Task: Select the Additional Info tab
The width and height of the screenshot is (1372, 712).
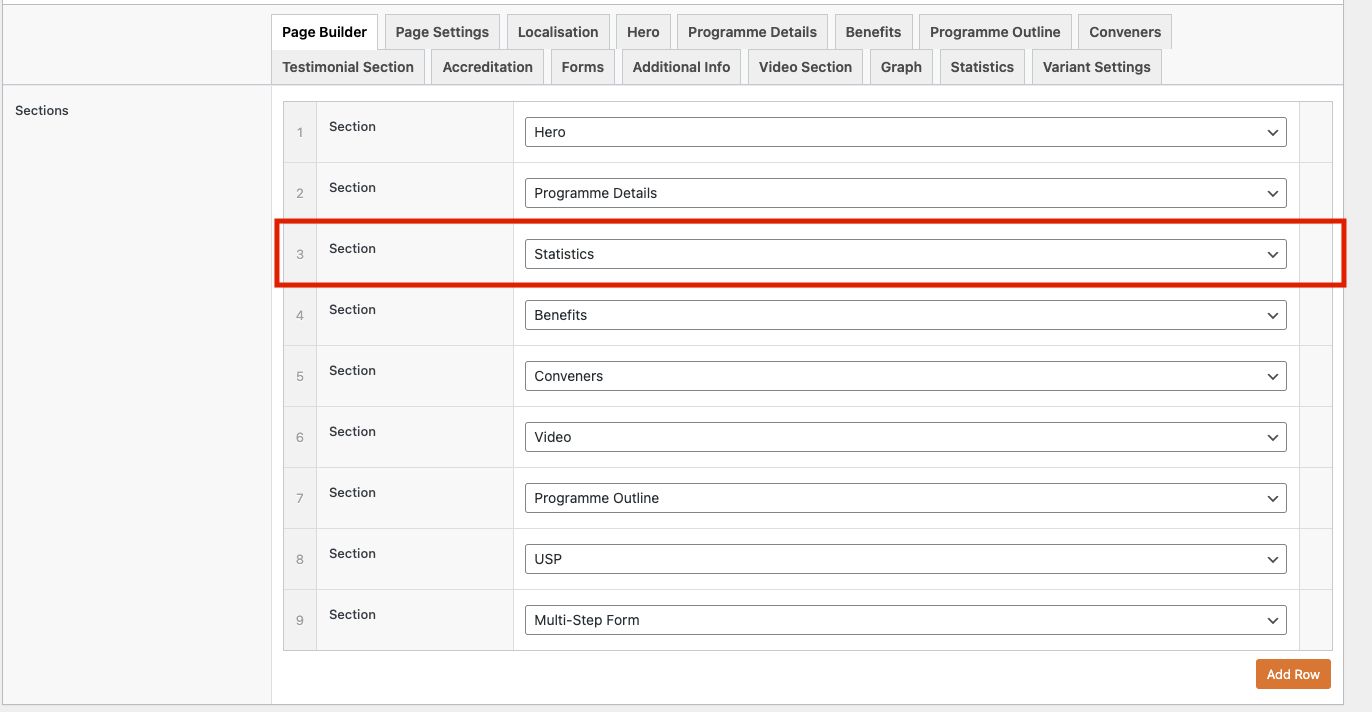Action: tap(681, 67)
